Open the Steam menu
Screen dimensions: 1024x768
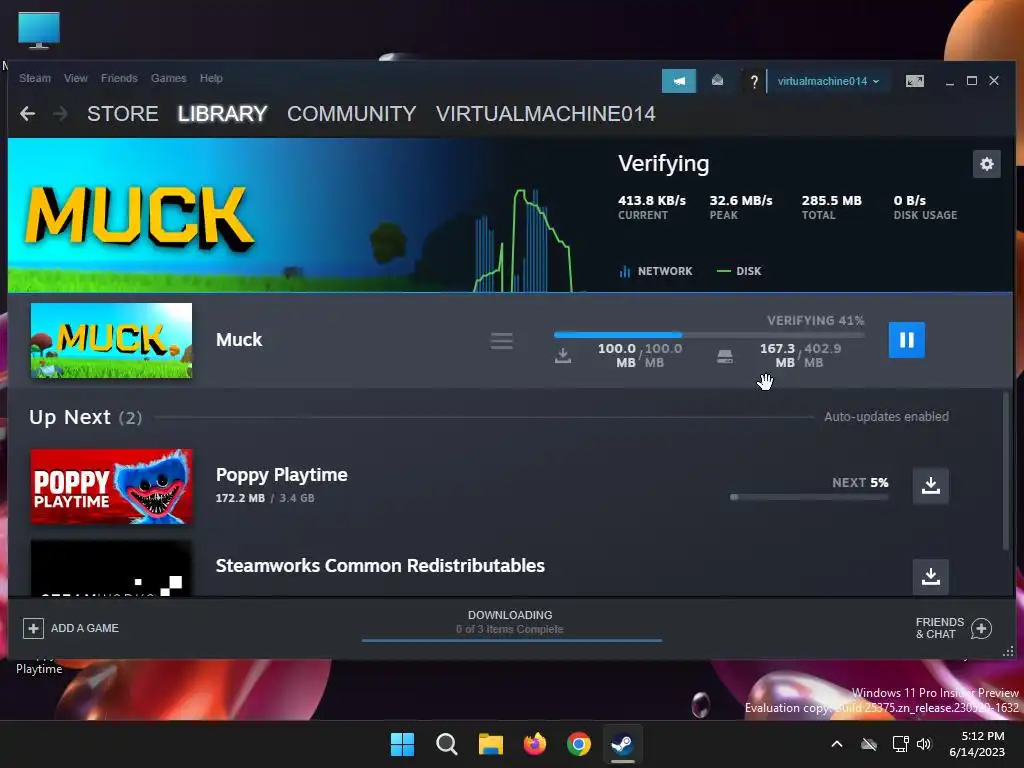(35, 78)
